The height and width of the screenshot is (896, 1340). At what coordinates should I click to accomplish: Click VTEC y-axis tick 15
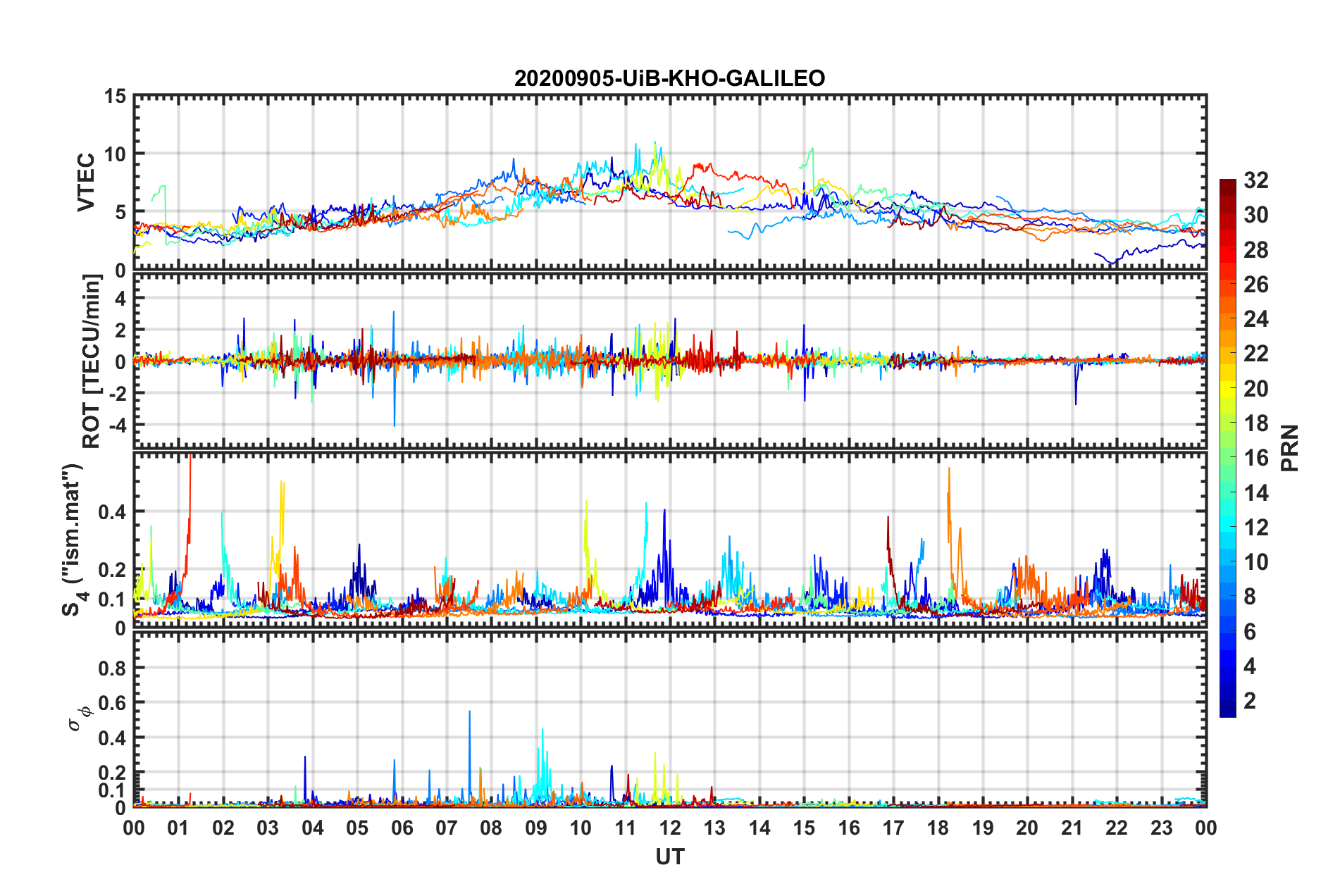tap(116, 97)
